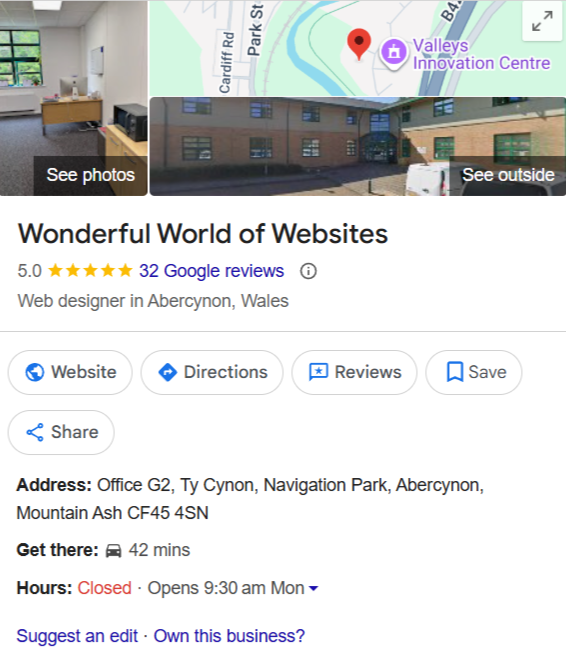The width and height of the screenshot is (566, 671).
Task: Click Cardiff Rd label on the map
Action: coord(227,62)
